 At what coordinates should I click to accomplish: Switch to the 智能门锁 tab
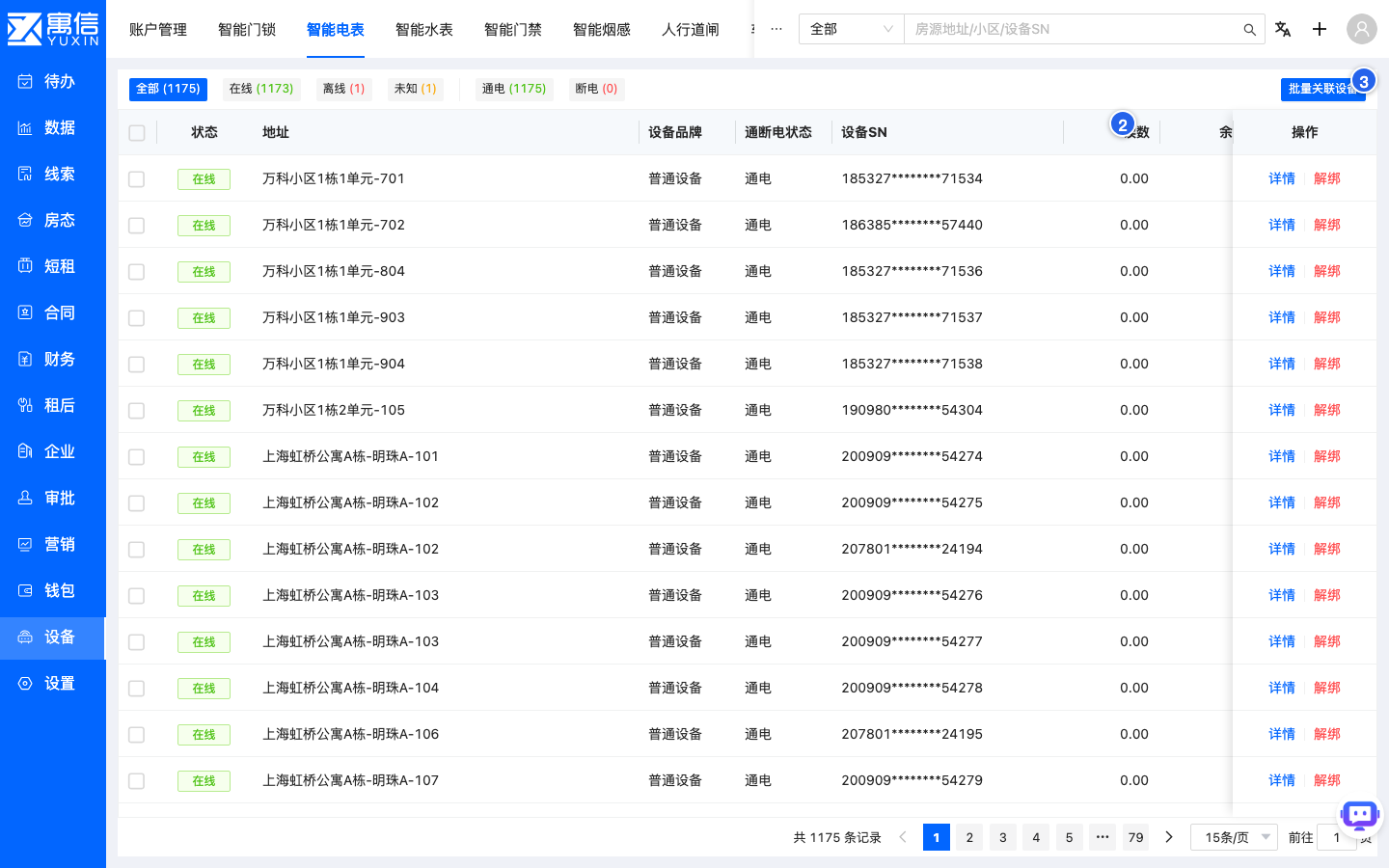point(247,30)
